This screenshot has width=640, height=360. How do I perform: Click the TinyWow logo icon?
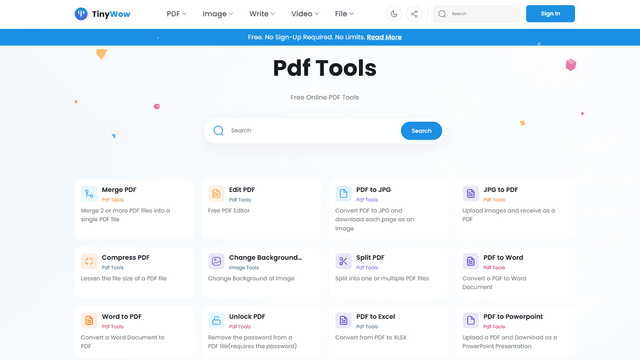point(81,14)
